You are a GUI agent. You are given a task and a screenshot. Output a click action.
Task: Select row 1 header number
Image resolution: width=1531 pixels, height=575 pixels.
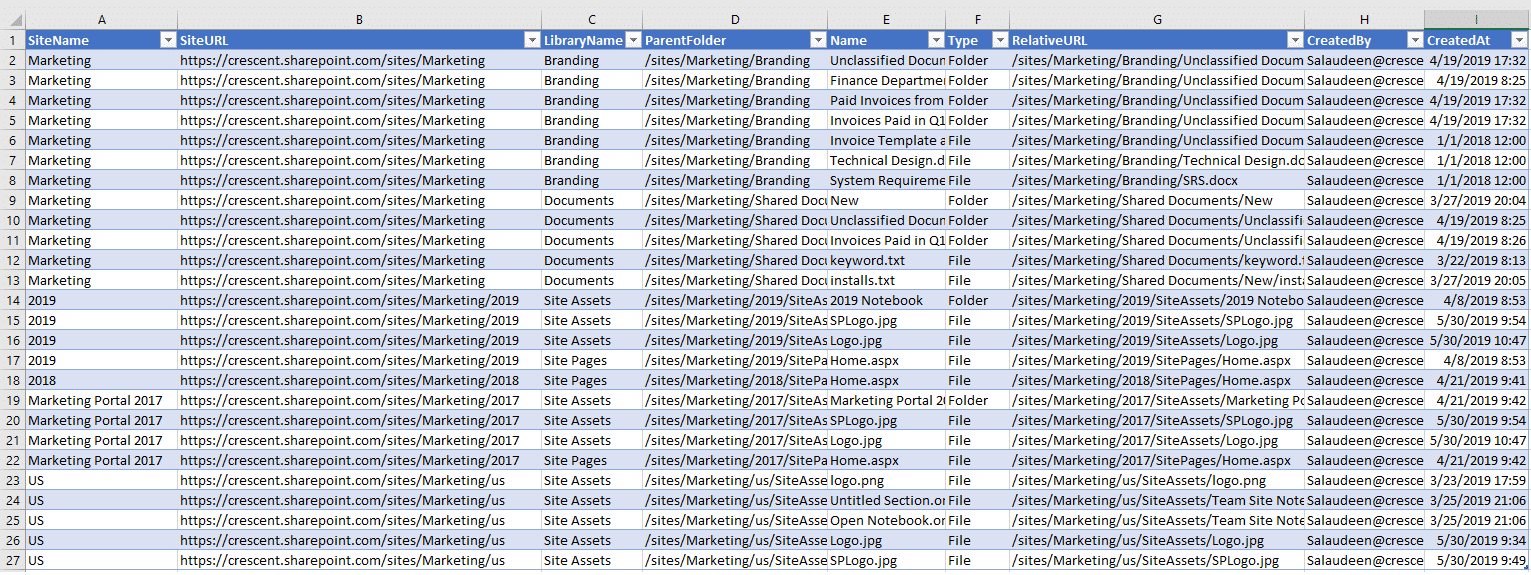(13, 40)
